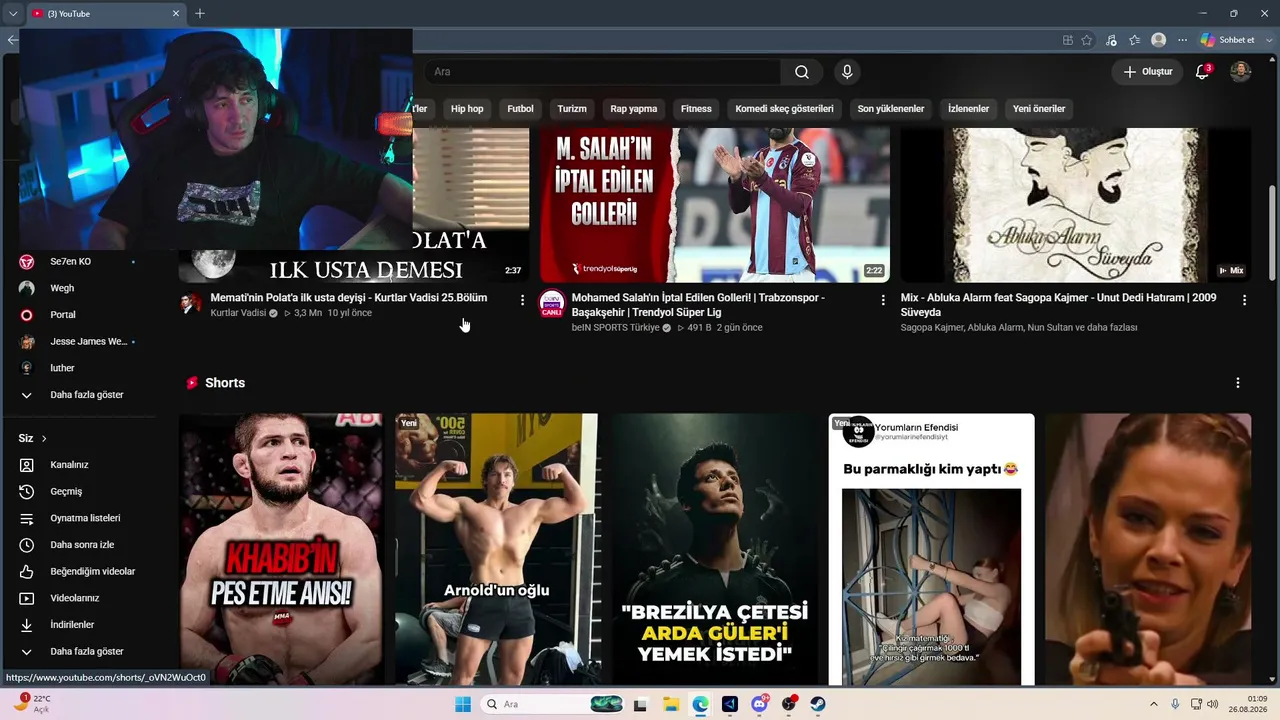This screenshot has width=1280, height=720.
Task: Select the Rap yapma filter chip
Action: click(x=634, y=109)
